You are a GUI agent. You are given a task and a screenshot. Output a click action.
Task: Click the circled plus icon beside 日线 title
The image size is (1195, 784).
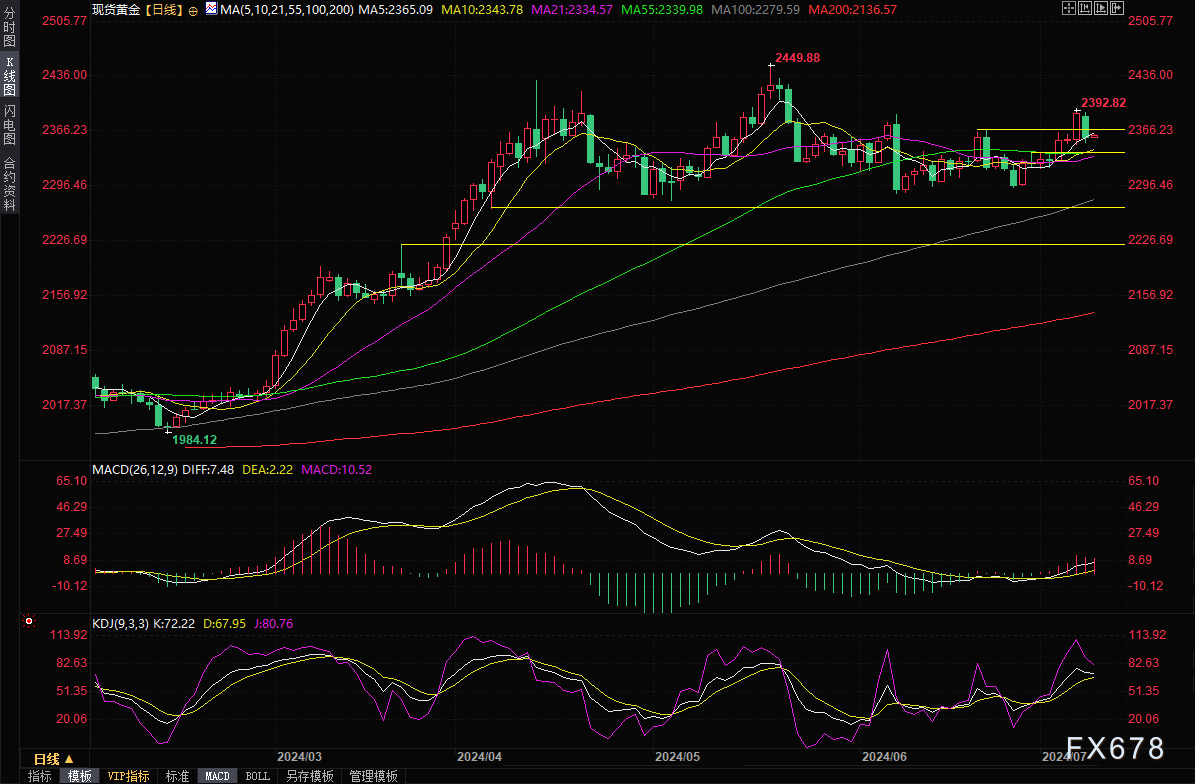(x=192, y=10)
